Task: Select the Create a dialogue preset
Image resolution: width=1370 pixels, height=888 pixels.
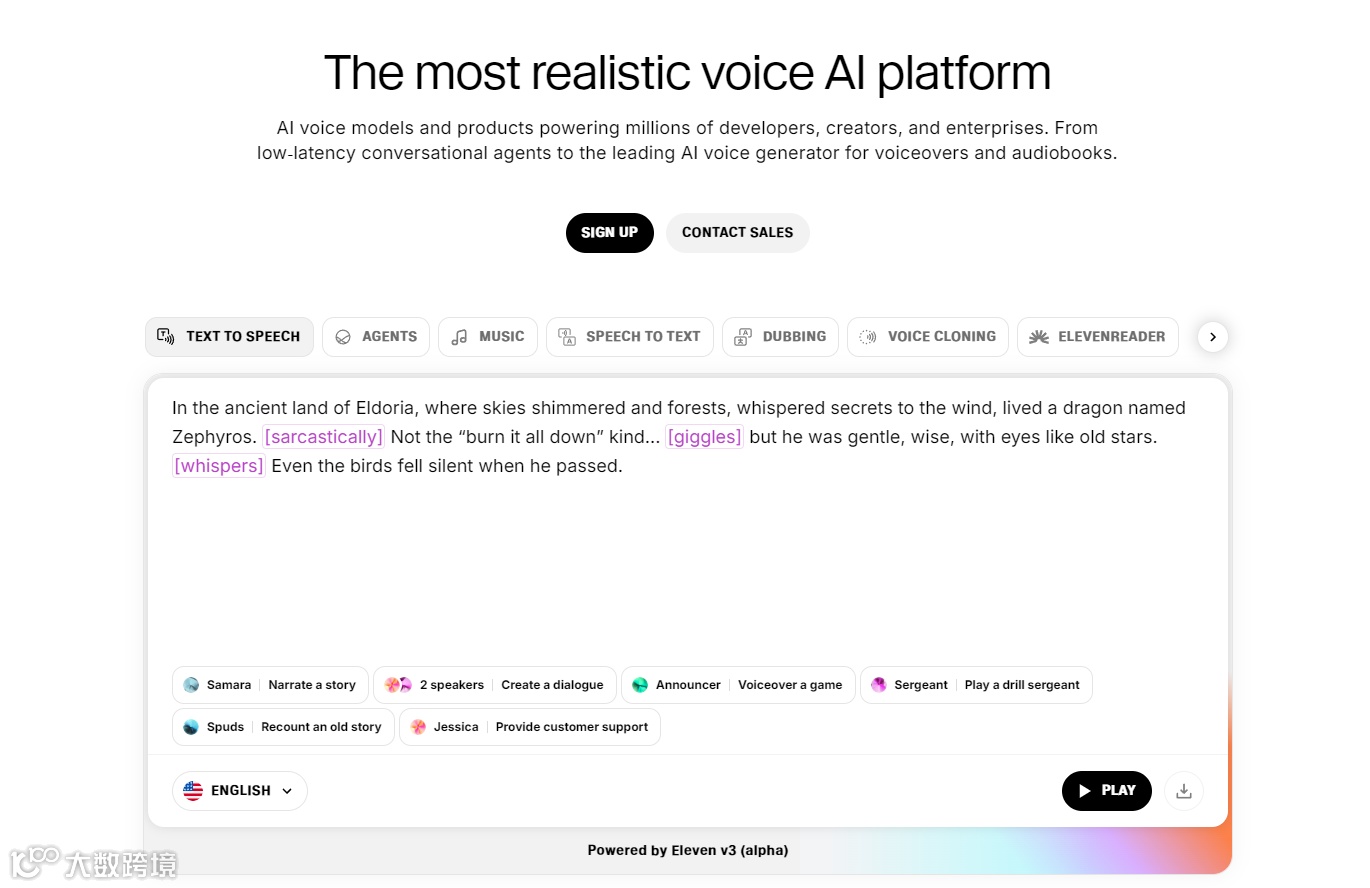Action: coord(552,685)
